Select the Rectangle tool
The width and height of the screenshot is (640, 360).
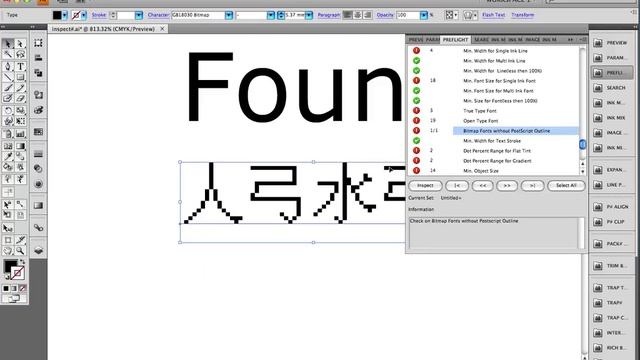(20, 77)
